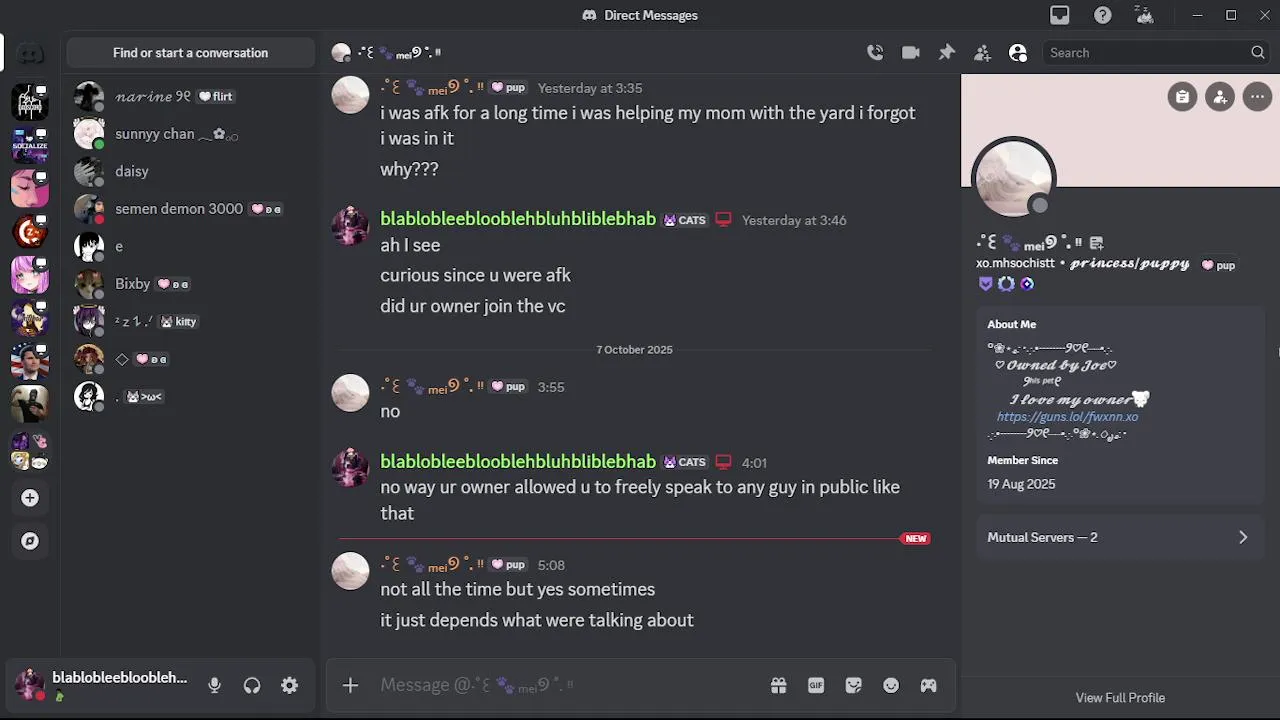Click the message input box
The height and width of the screenshot is (720, 1280).
click(565, 685)
